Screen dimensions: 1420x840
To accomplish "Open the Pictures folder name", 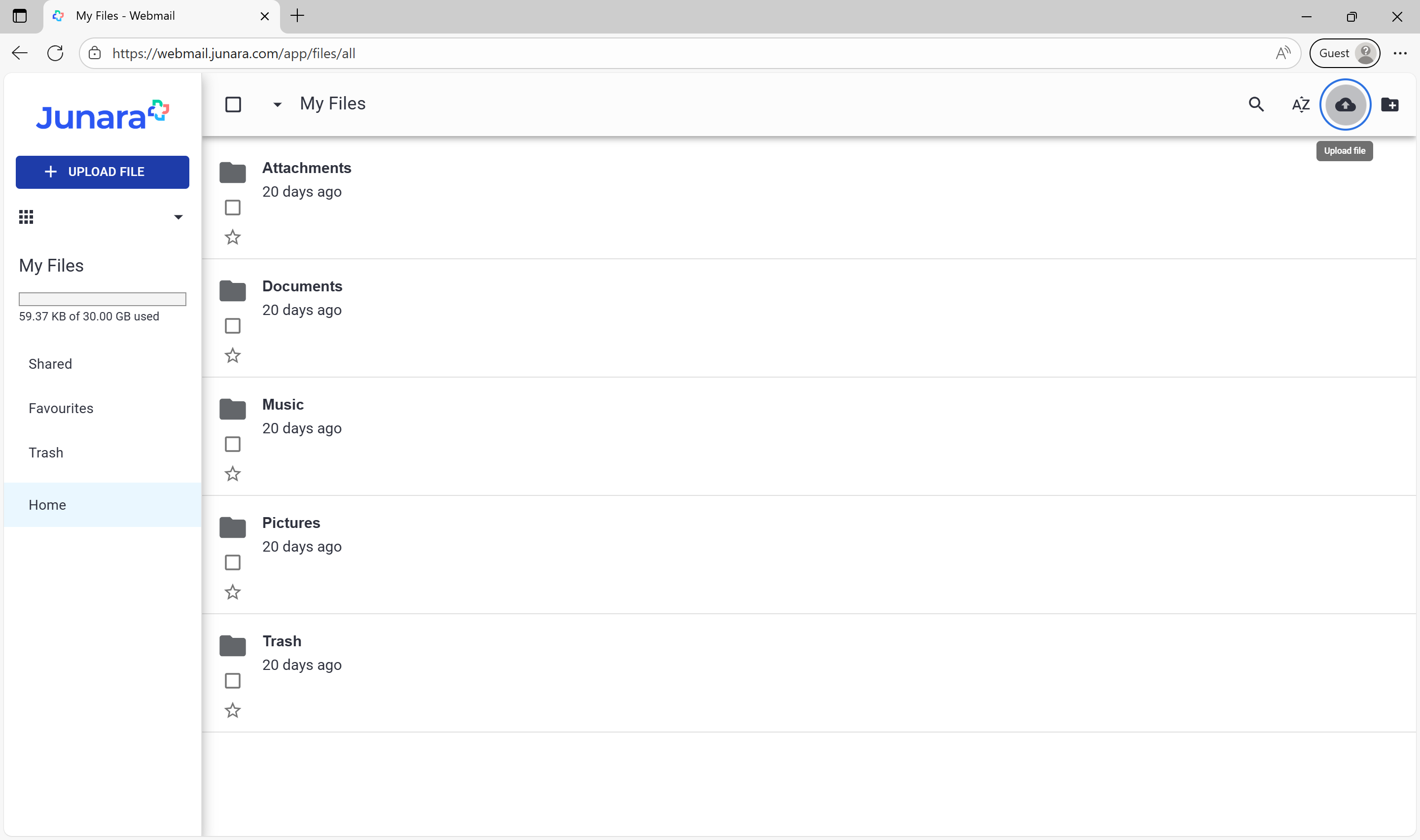I will (x=291, y=523).
